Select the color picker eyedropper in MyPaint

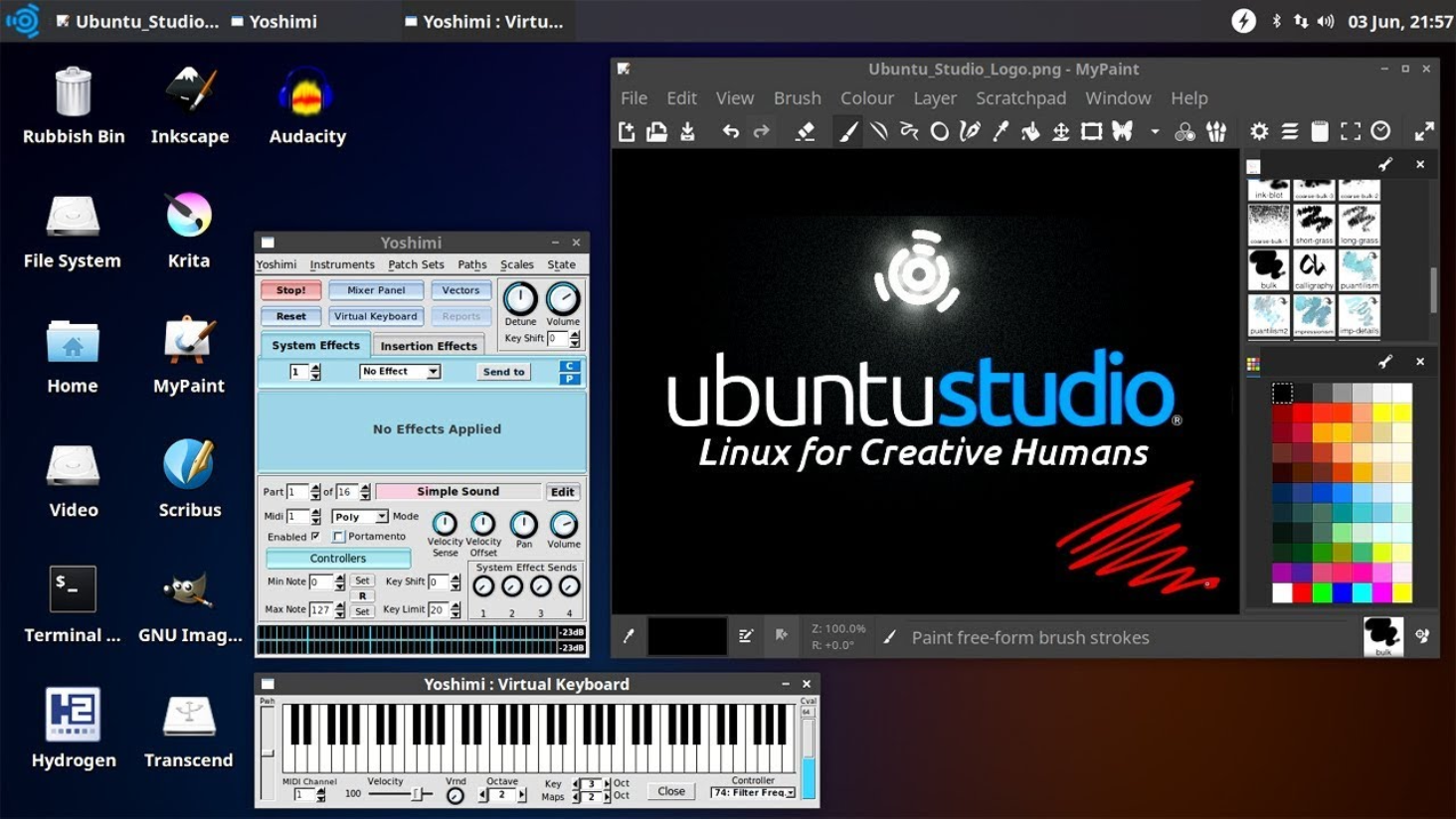point(1001,131)
